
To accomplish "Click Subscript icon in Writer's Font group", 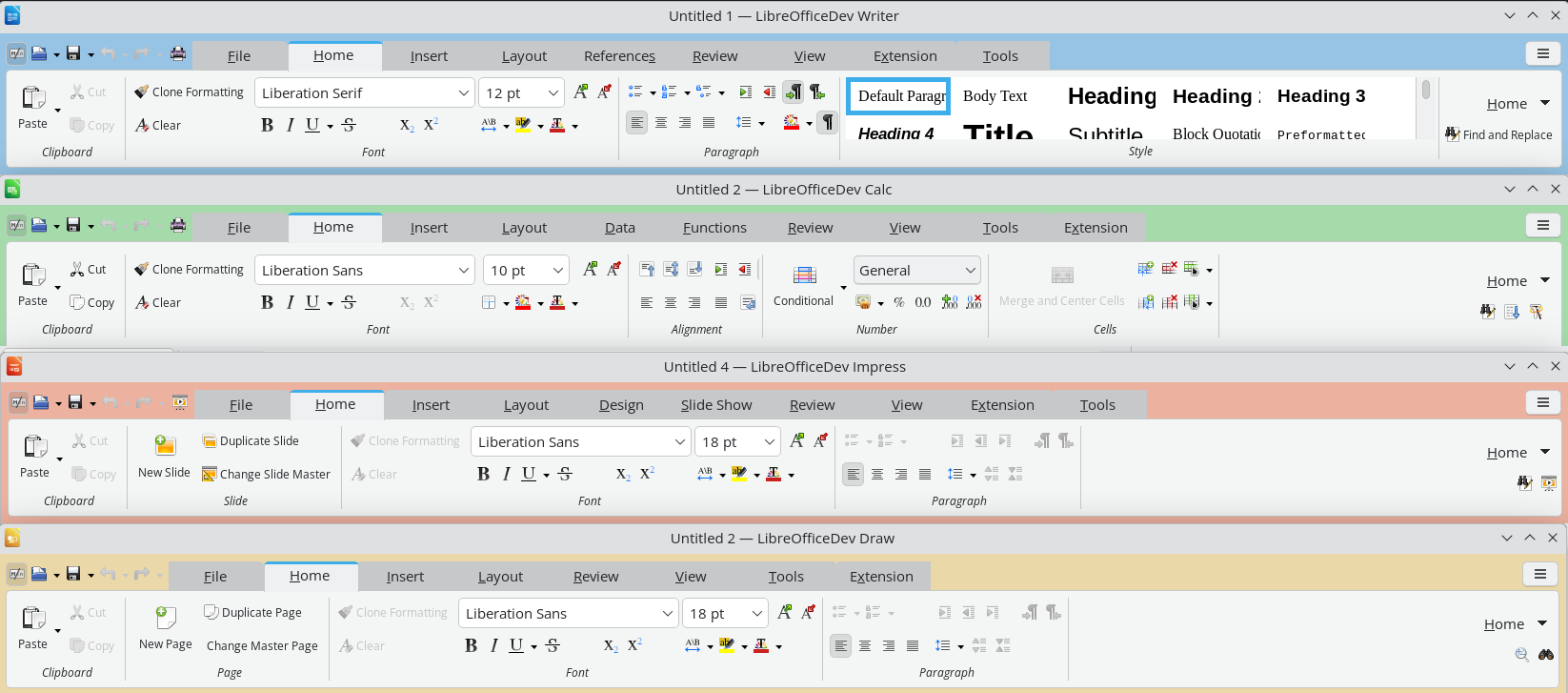I will tap(407, 125).
